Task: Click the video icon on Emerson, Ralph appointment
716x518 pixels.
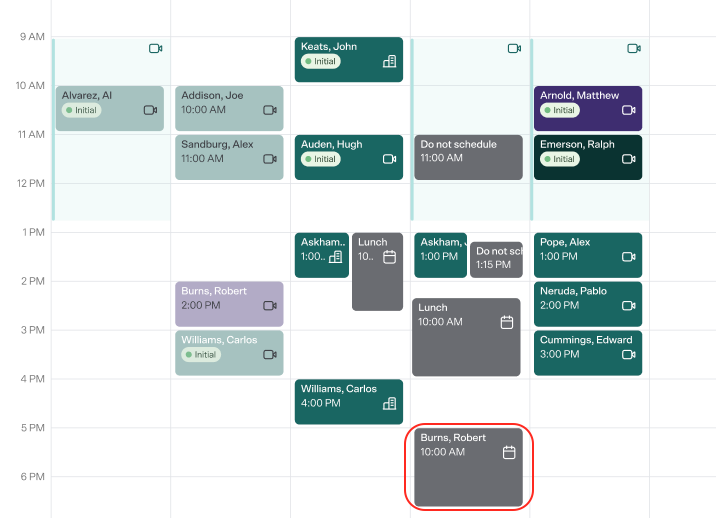Action: click(x=629, y=159)
